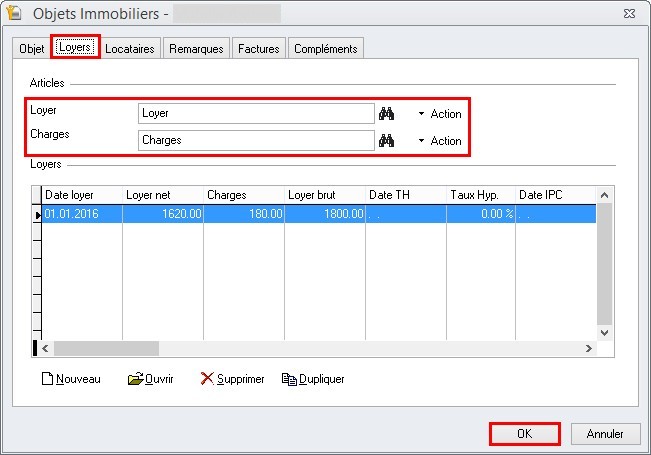Click the application icon in title bar
This screenshot has height=455, width=651.
tap(15, 13)
